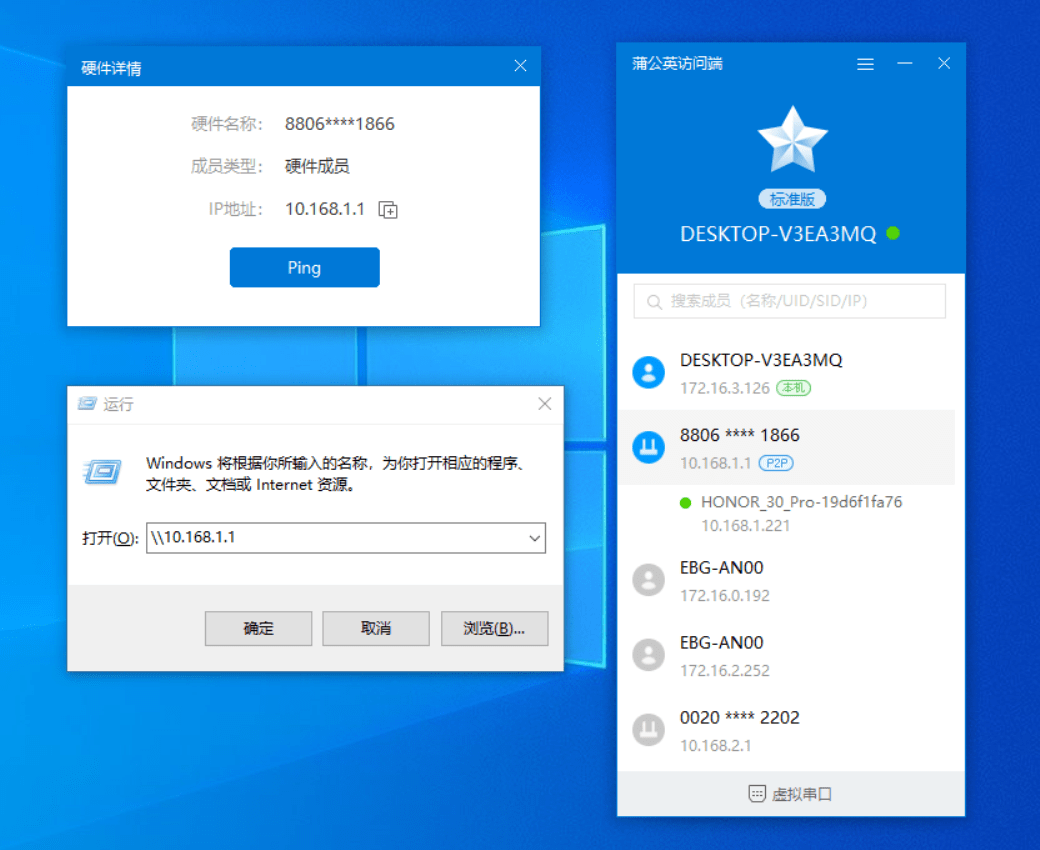Click the router icon for 8806 **** 1866
Screen dimensions: 1040x850
click(649, 448)
